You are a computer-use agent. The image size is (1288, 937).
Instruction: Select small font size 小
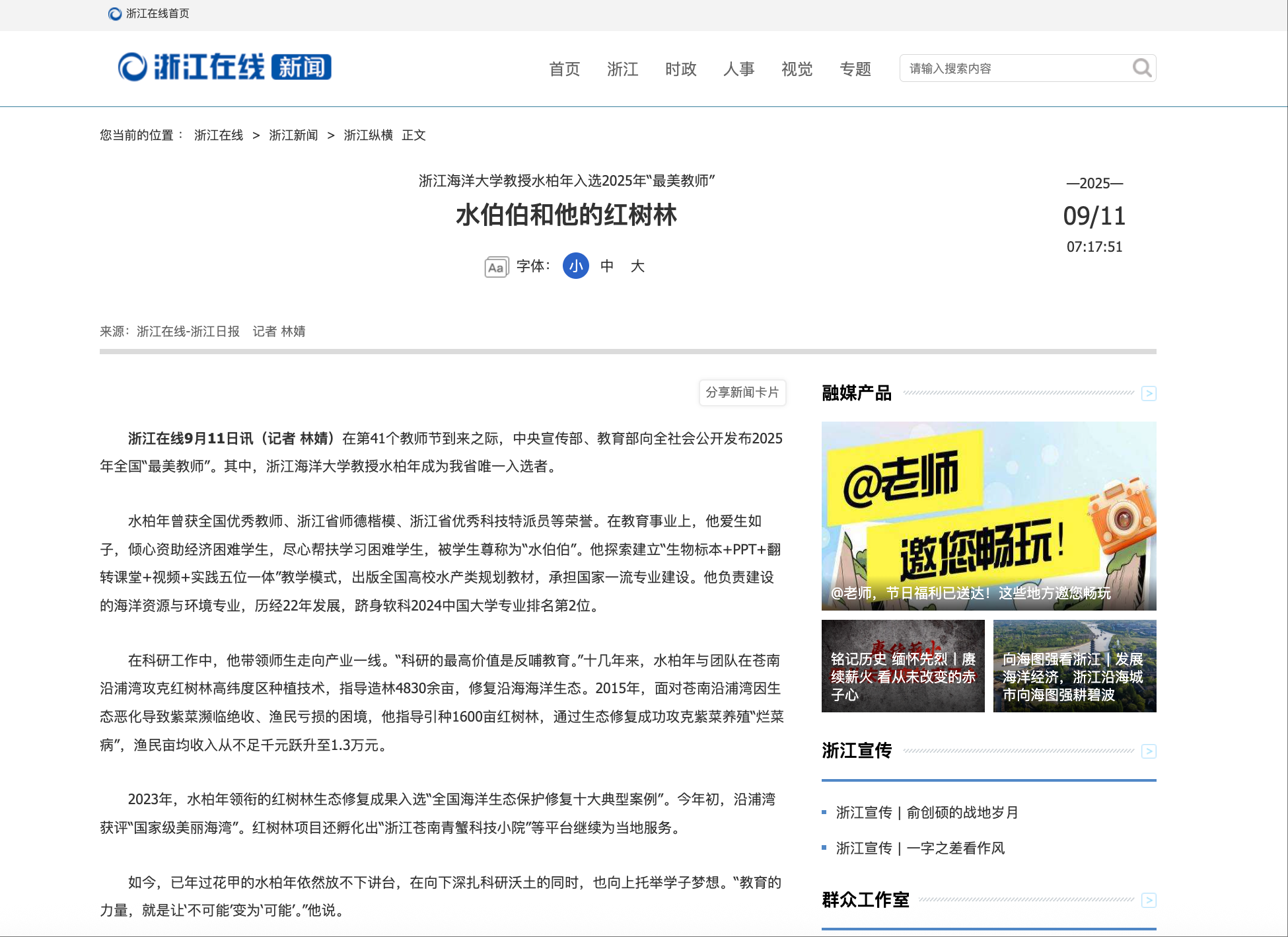coord(576,266)
